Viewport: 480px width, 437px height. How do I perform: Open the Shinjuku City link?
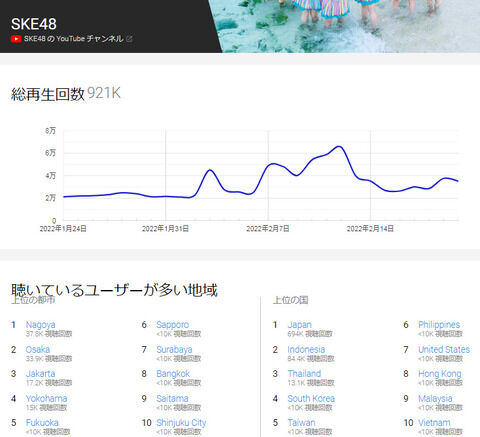click(181, 423)
